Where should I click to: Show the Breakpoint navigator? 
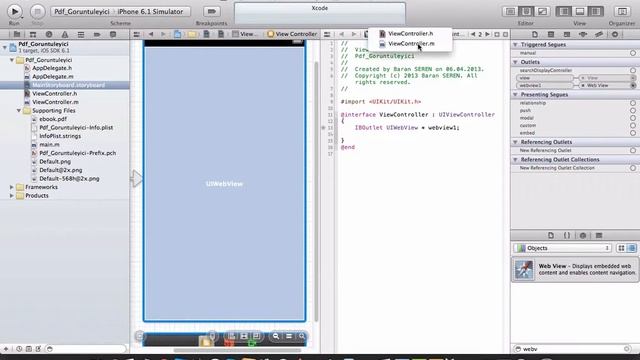click(97, 34)
